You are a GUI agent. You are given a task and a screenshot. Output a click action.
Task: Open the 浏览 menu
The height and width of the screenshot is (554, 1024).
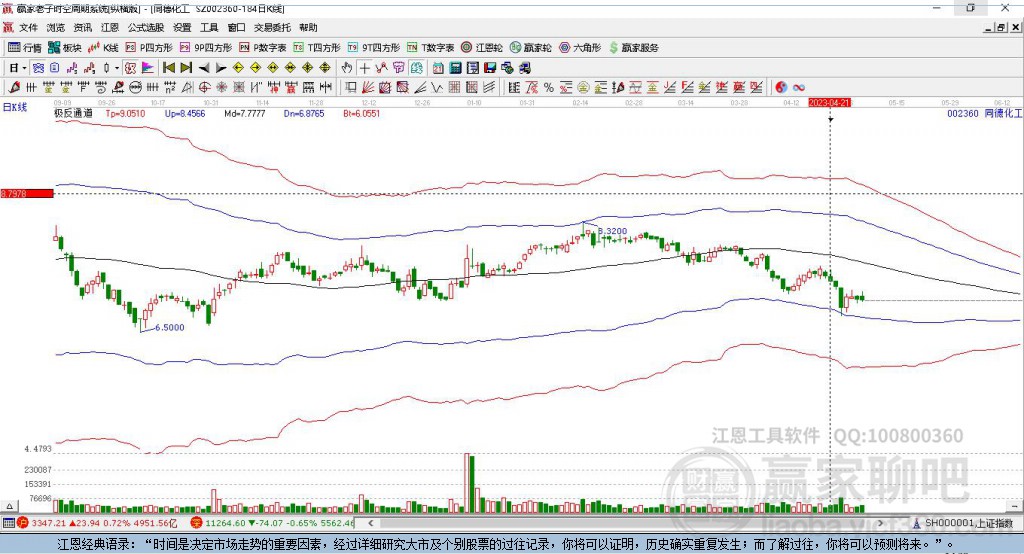click(x=56, y=27)
